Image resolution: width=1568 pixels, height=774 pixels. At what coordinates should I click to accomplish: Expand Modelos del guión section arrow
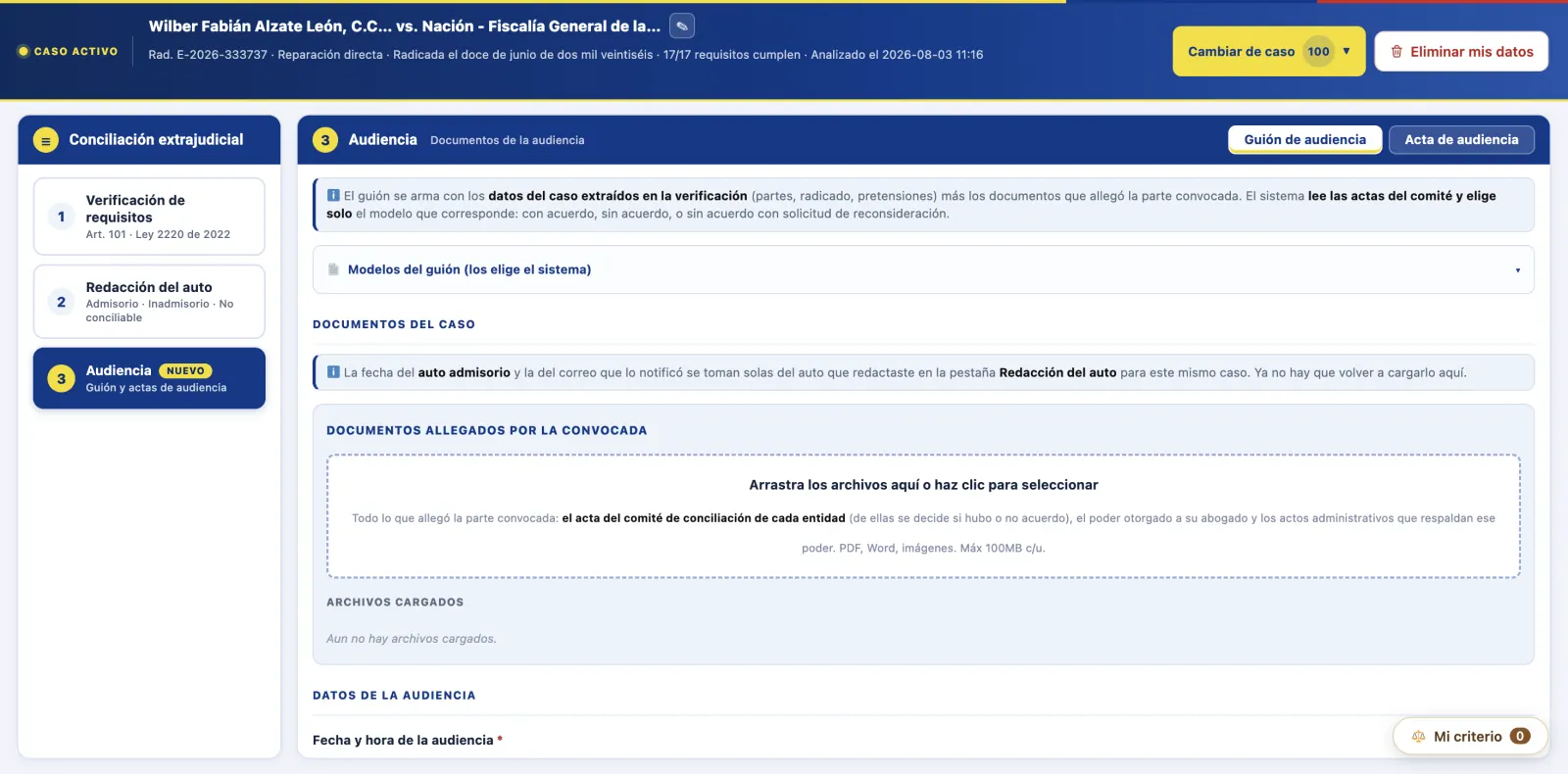pos(1517,270)
